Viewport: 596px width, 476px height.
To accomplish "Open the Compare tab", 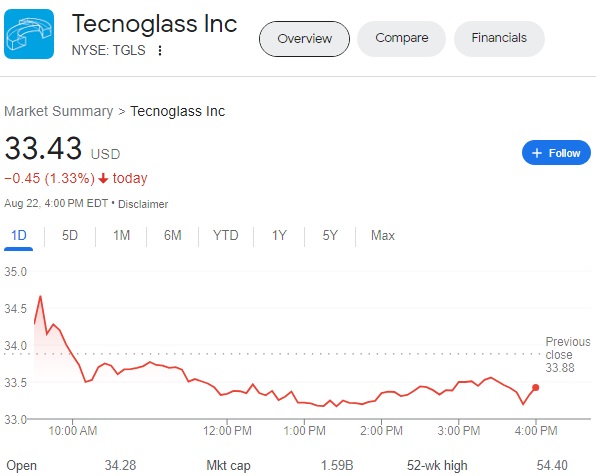I will click(402, 38).
